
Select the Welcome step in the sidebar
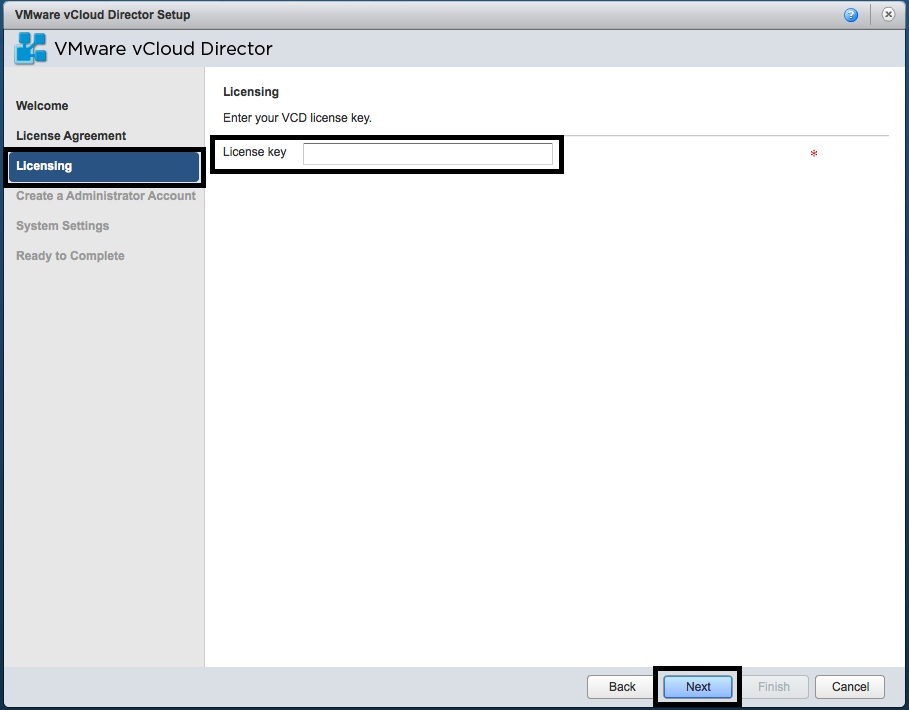pos(42,105)
